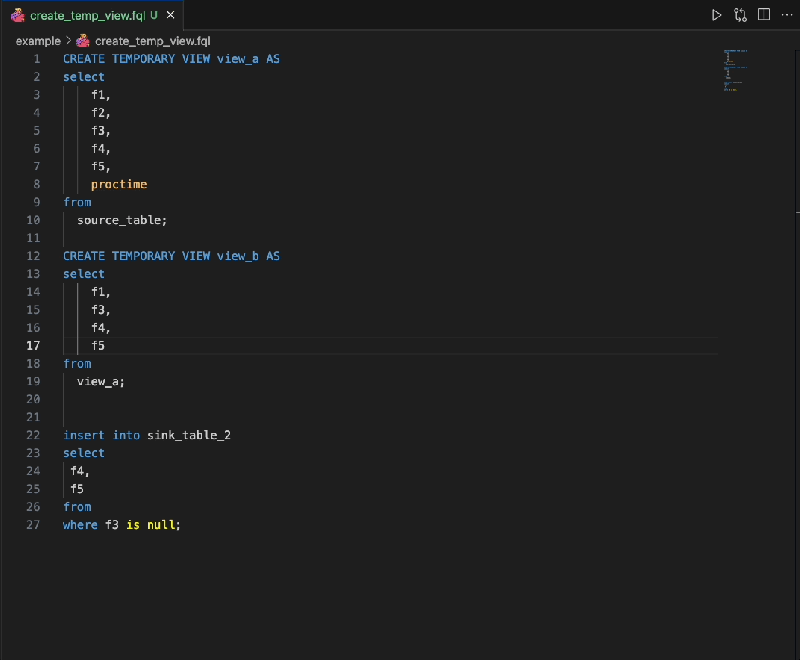Click 'null;' on line 27
Screen dimensions: 800x660
(x=164, y=525)
